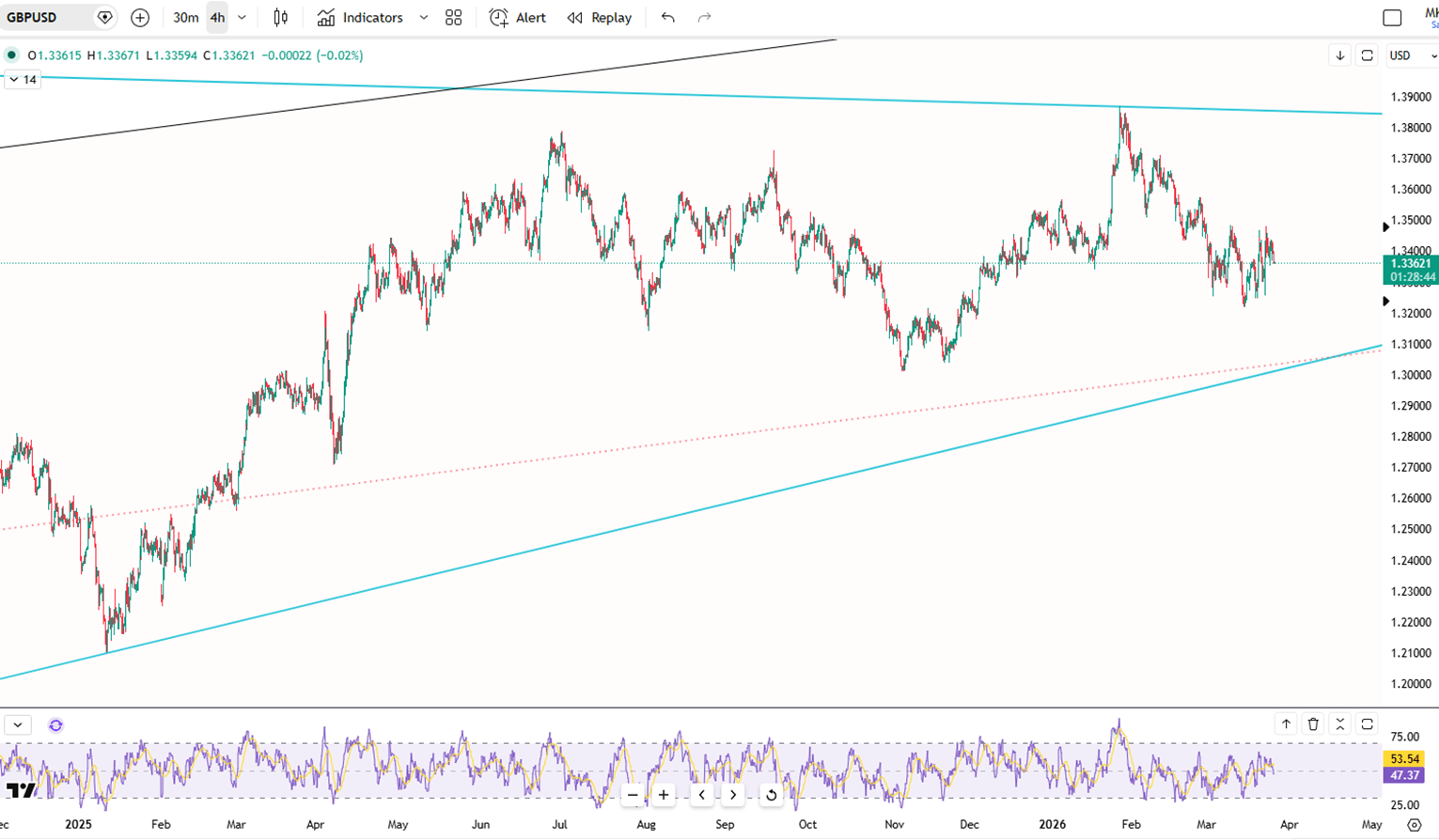Open the candlestick chart type selector
This screenshot has height=840, width=1439.
click(280, 18)
